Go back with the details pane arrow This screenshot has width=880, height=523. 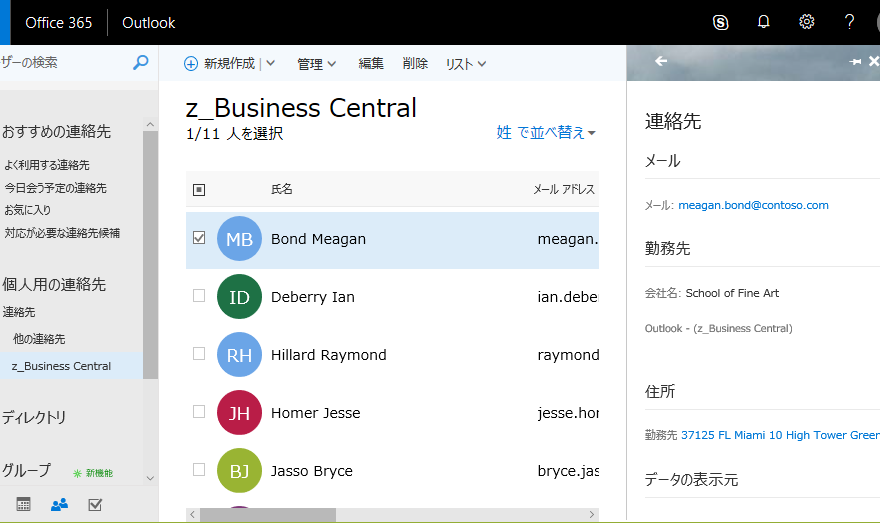pos(661,61)
